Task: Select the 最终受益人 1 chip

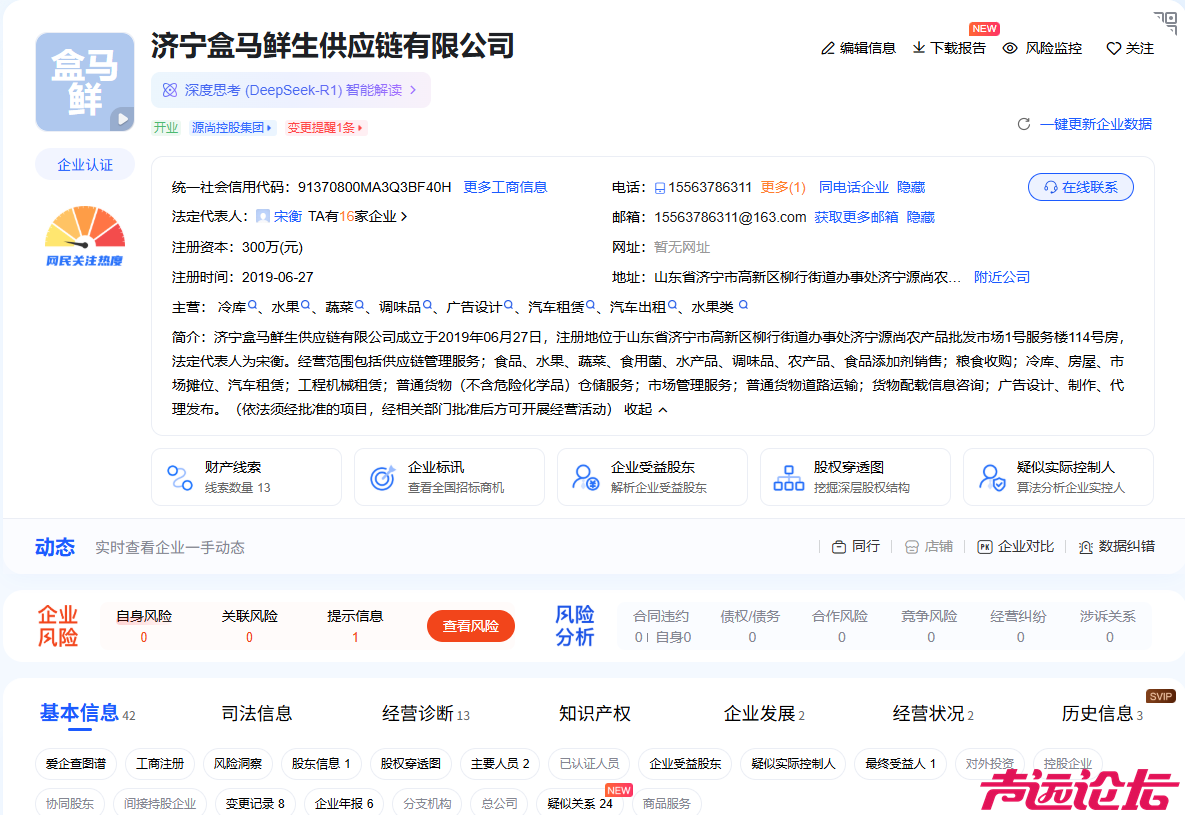Action: point(901,764)
